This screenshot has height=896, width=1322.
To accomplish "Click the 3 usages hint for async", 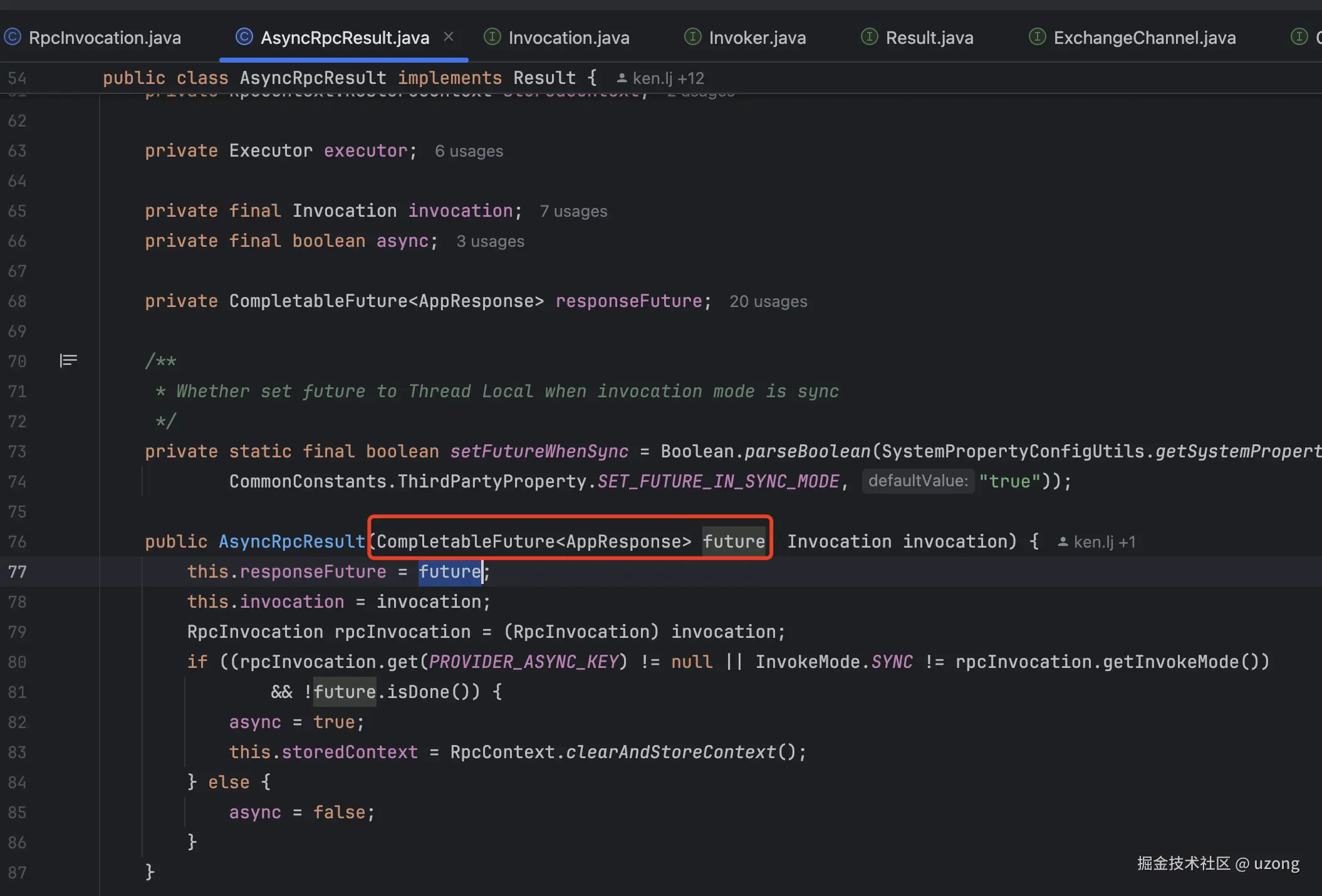I will (x=490, y=241).
